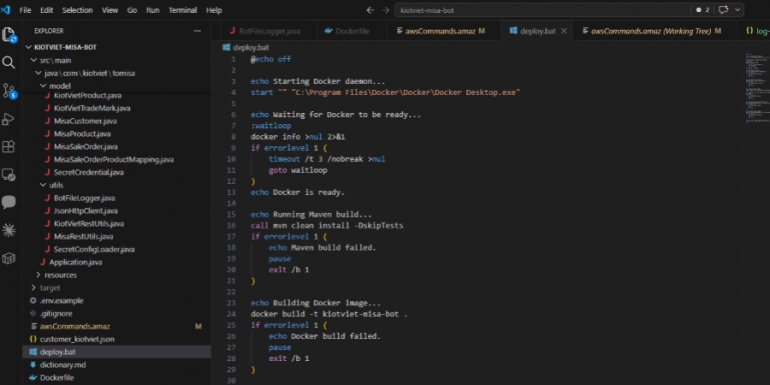
Task: Navigate forward with the right arrow
Action: coord(385,10)
